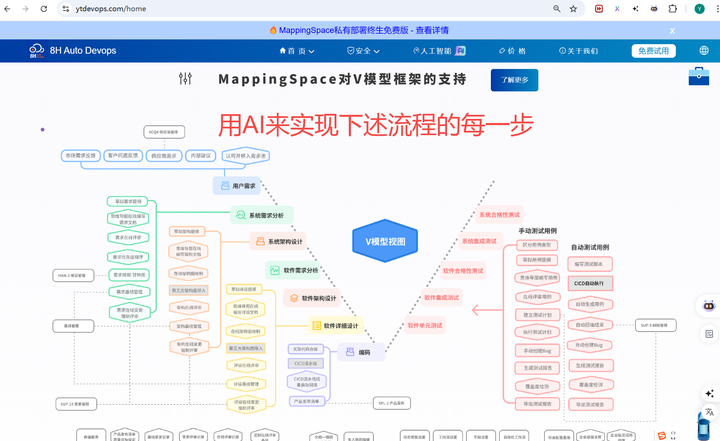Viewport: 720px width, 441px height.
Task: Click the 免费试用 button
Action: 653,51
